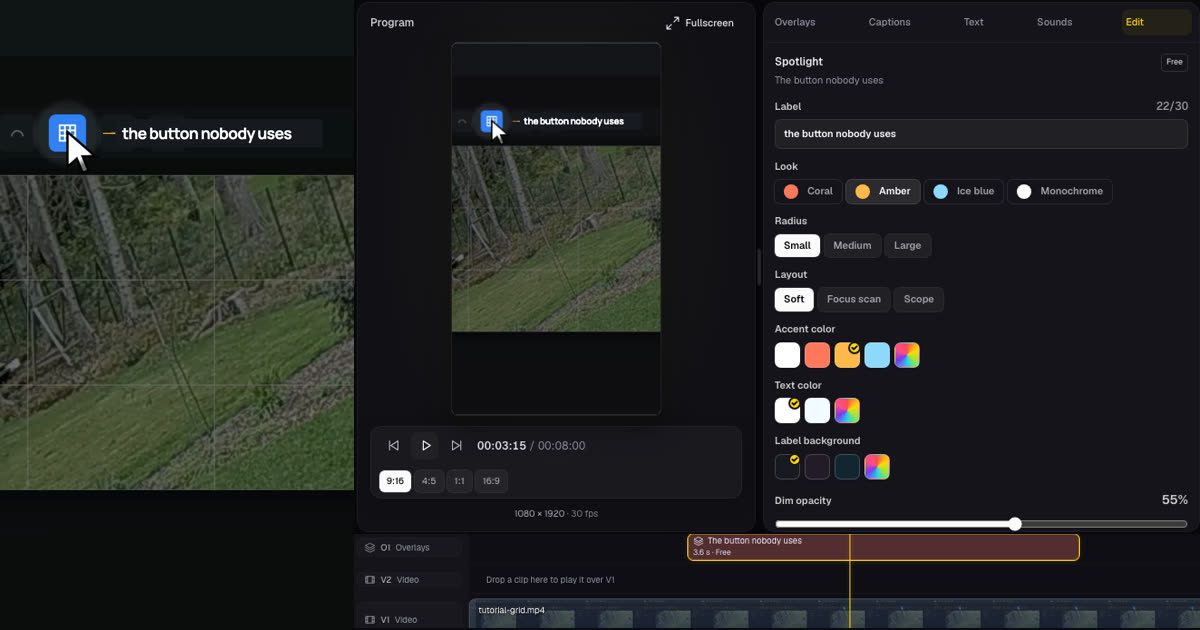
Task: Set radius to Small
Action: 797,245
